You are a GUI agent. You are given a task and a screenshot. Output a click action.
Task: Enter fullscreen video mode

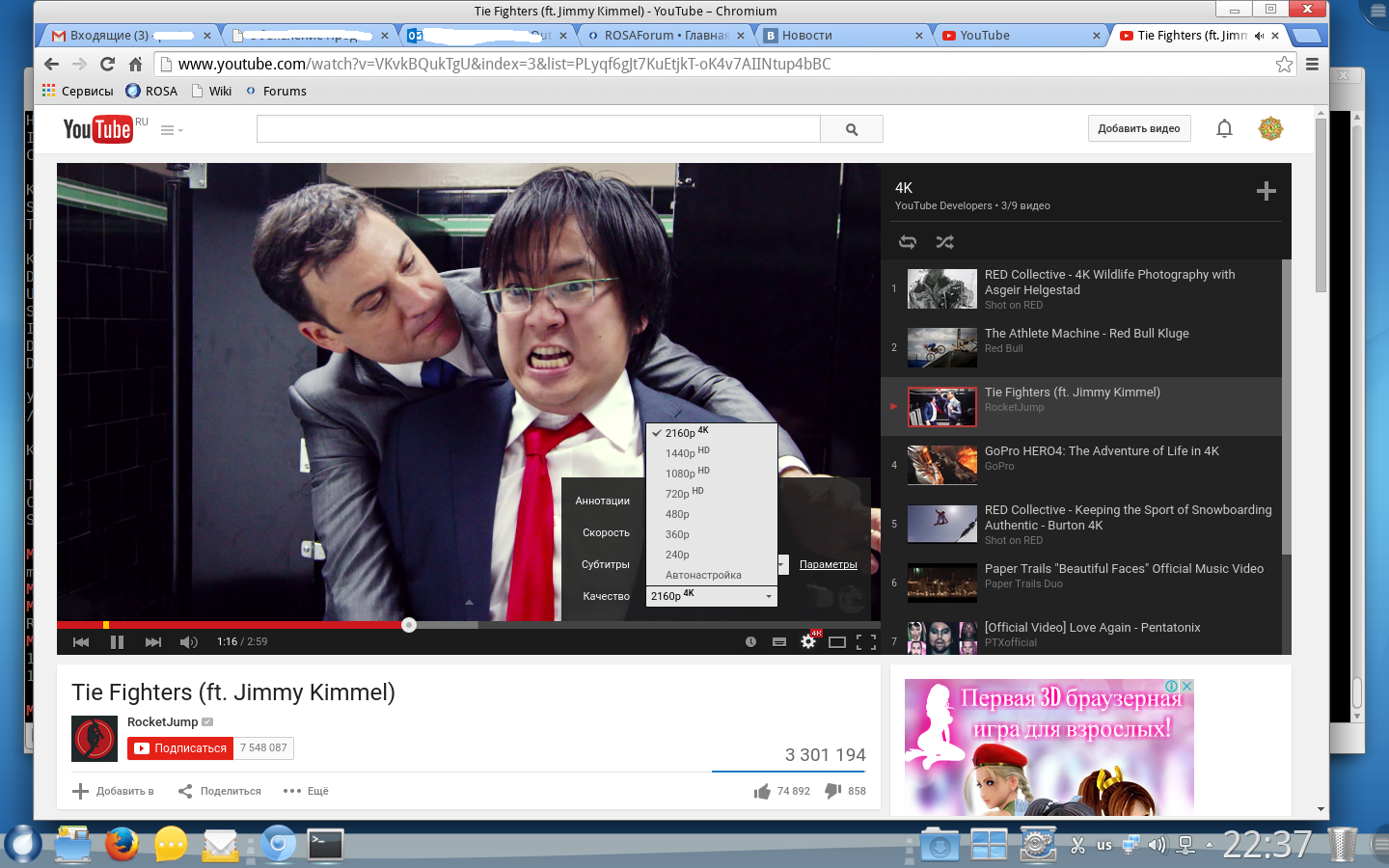pos(866,642)
